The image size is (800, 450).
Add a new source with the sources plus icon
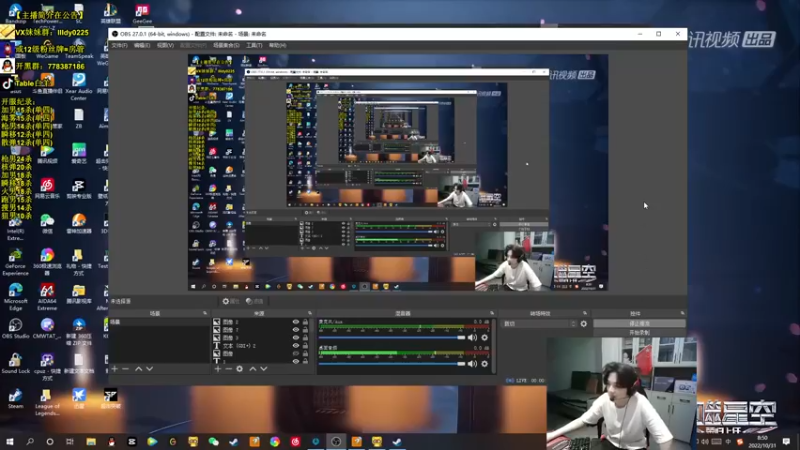coord(218,368)
